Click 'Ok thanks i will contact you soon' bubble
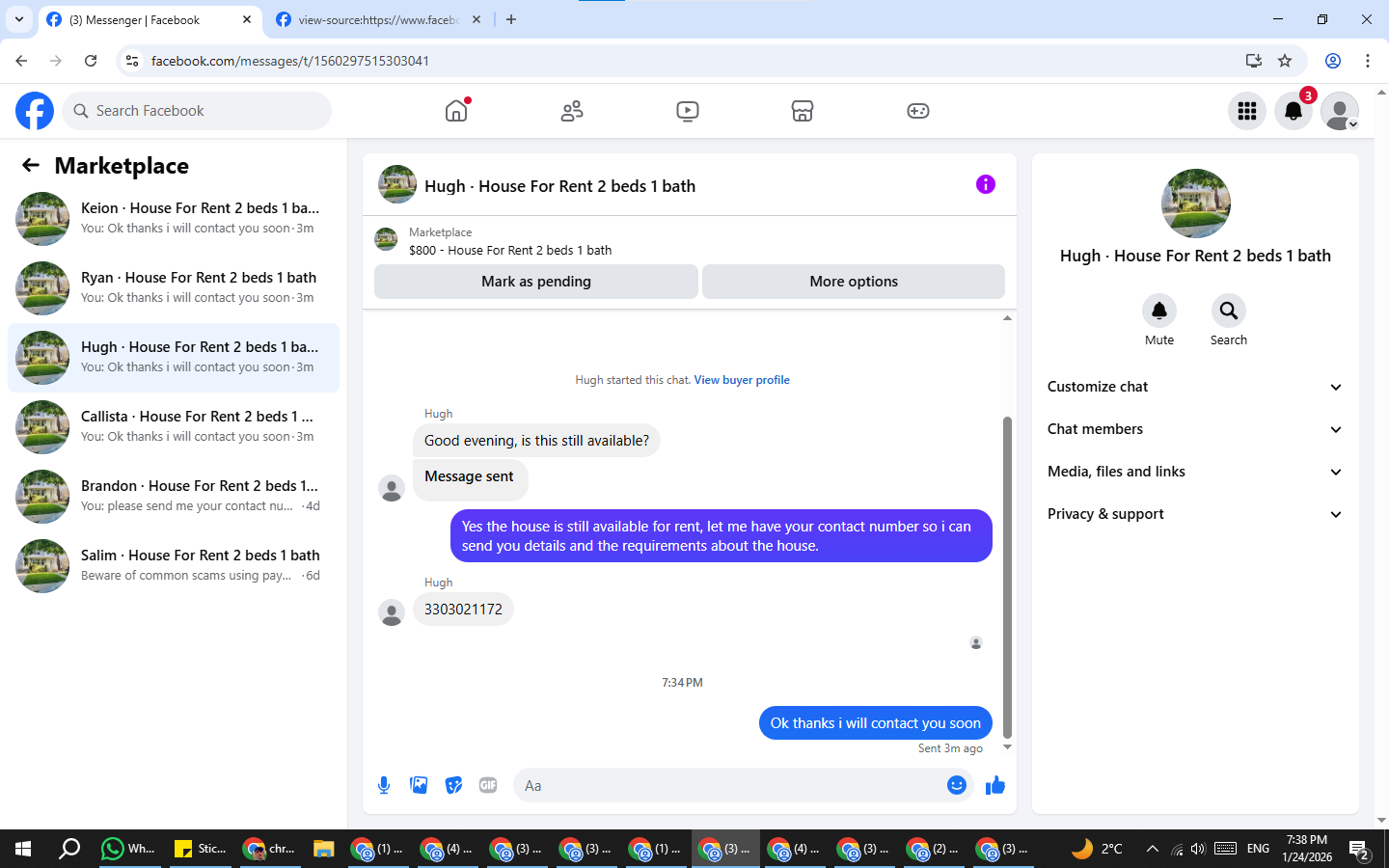1389x868 pixels. (x=876, y=723)
